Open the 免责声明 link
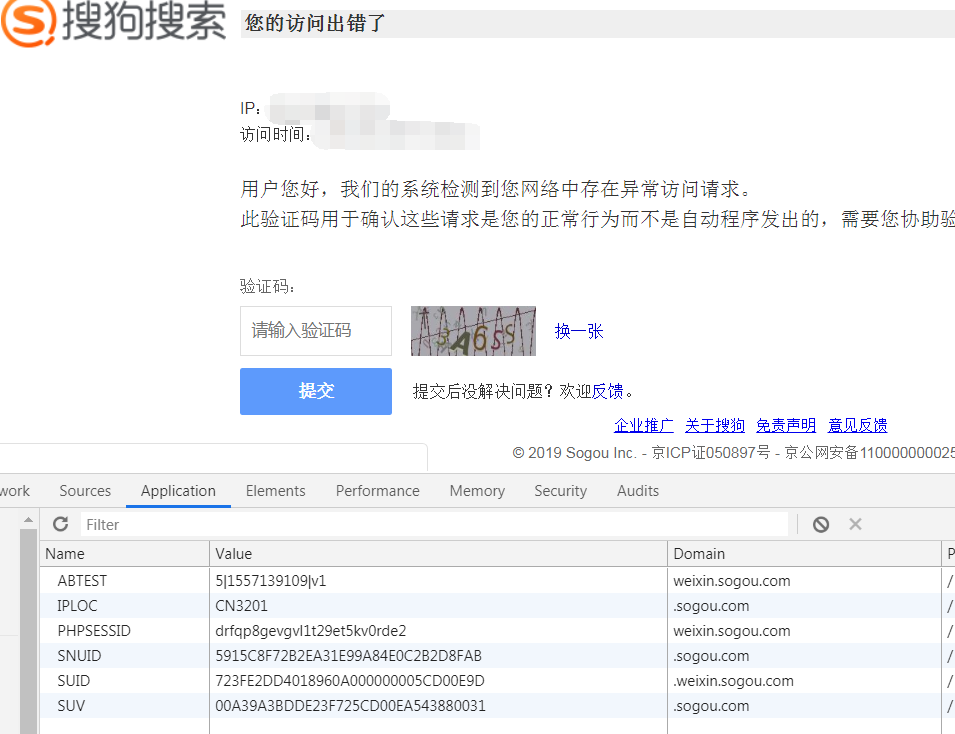 (x=786, y=425)
